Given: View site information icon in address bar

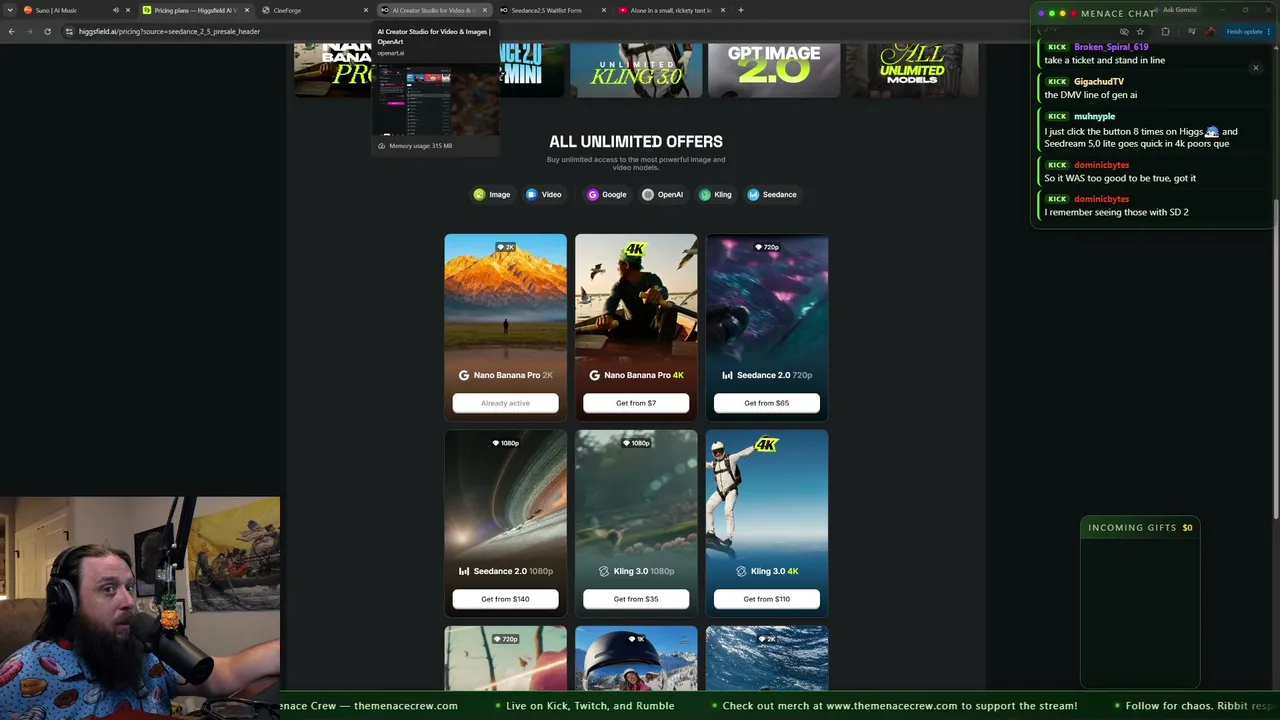Looking at the screenshot, I should pyautogui.click(x=69, y=31).
